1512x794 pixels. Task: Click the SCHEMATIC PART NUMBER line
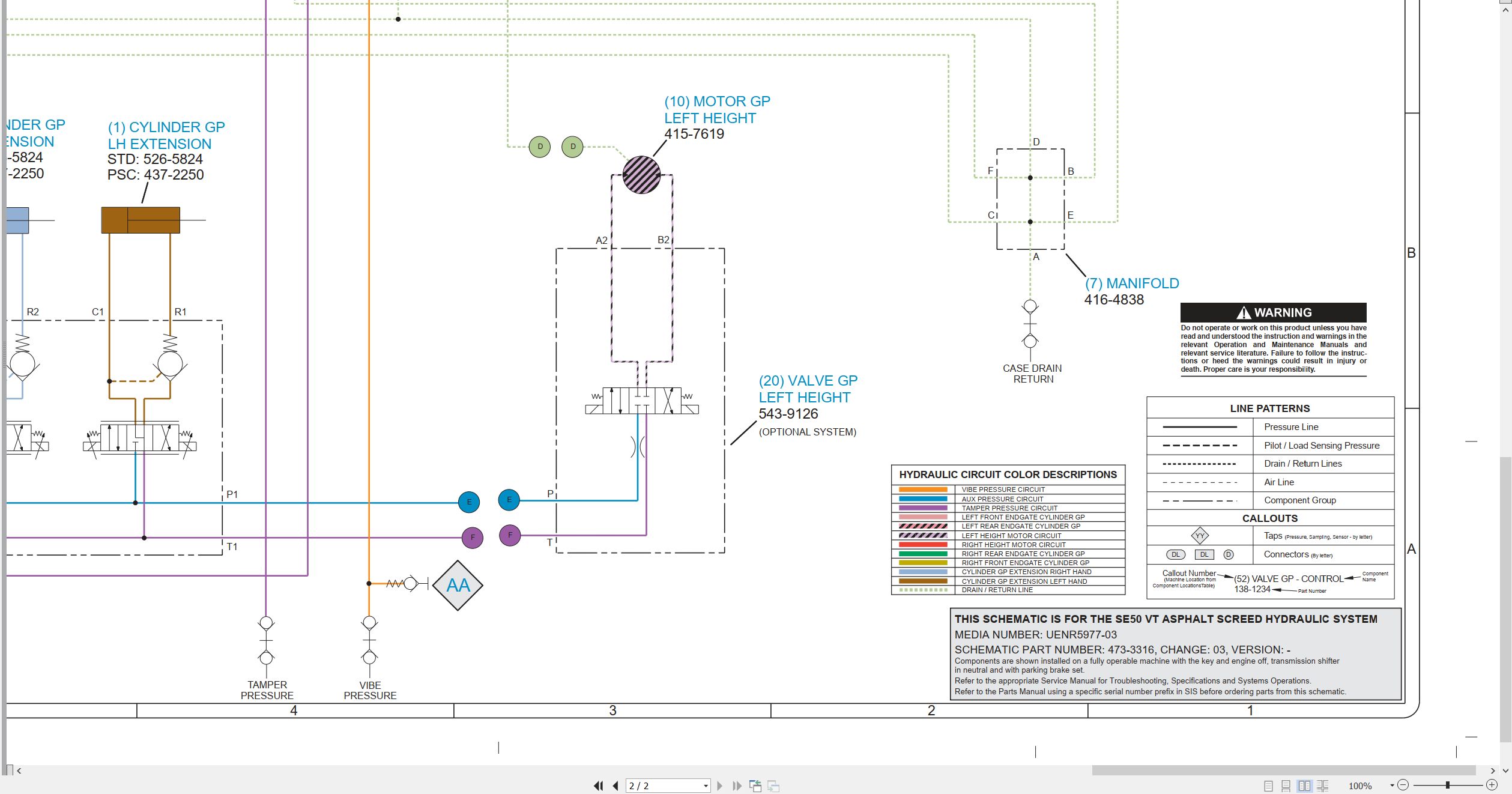point(1122,650)
